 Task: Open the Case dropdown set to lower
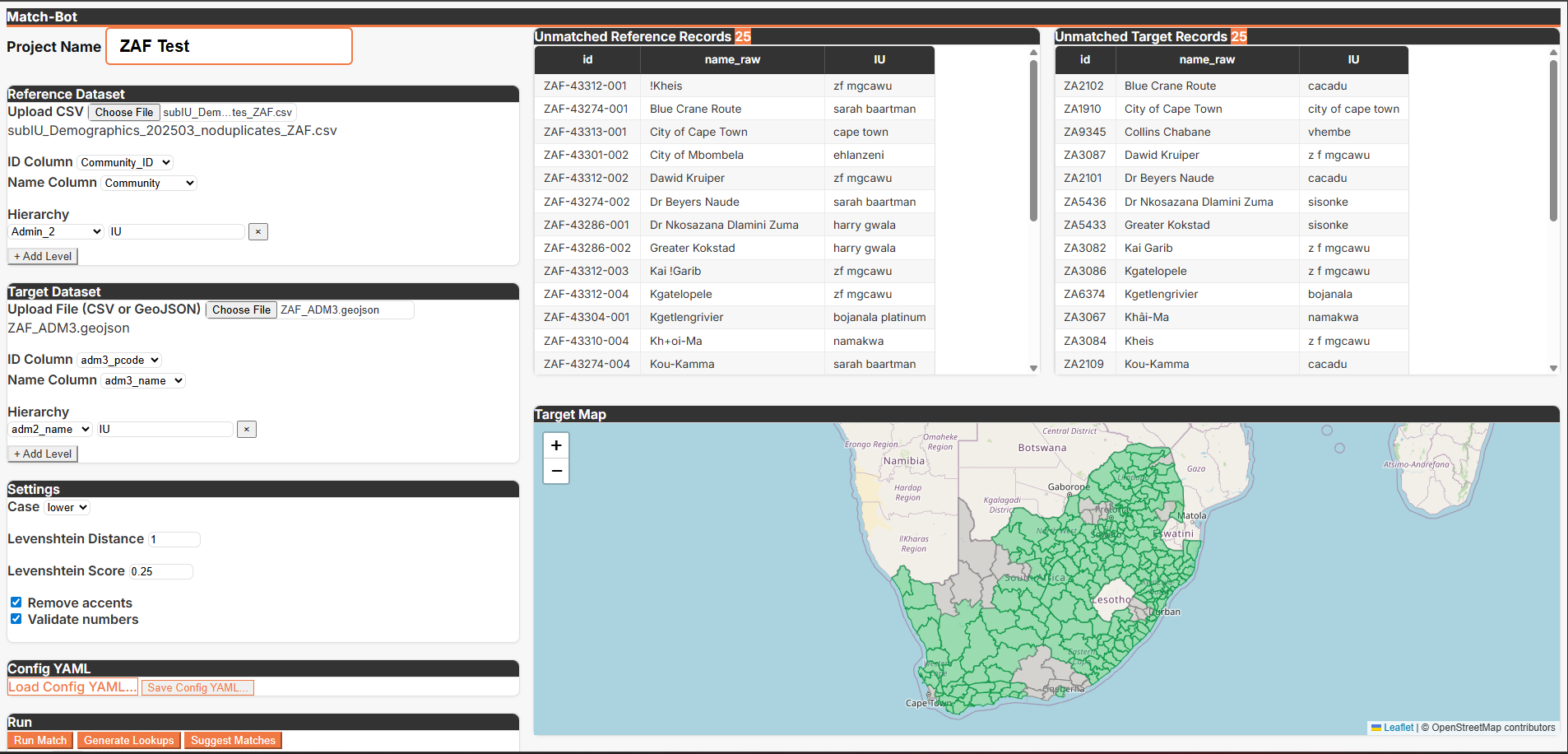click(x=67, y=508)
